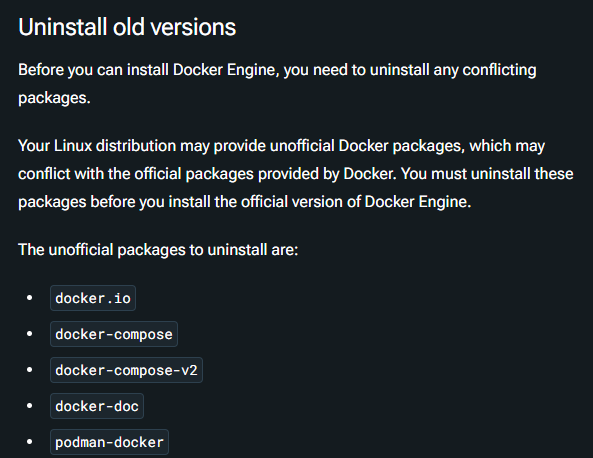Click the bullet beside docker-doc

[x=29, y=405]
